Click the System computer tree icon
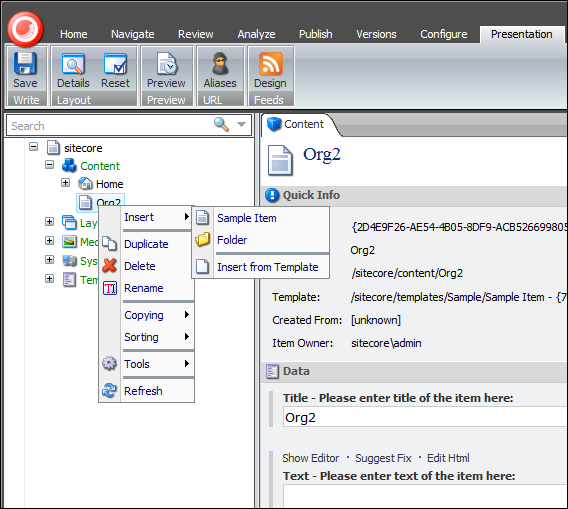 pos(69,260)
